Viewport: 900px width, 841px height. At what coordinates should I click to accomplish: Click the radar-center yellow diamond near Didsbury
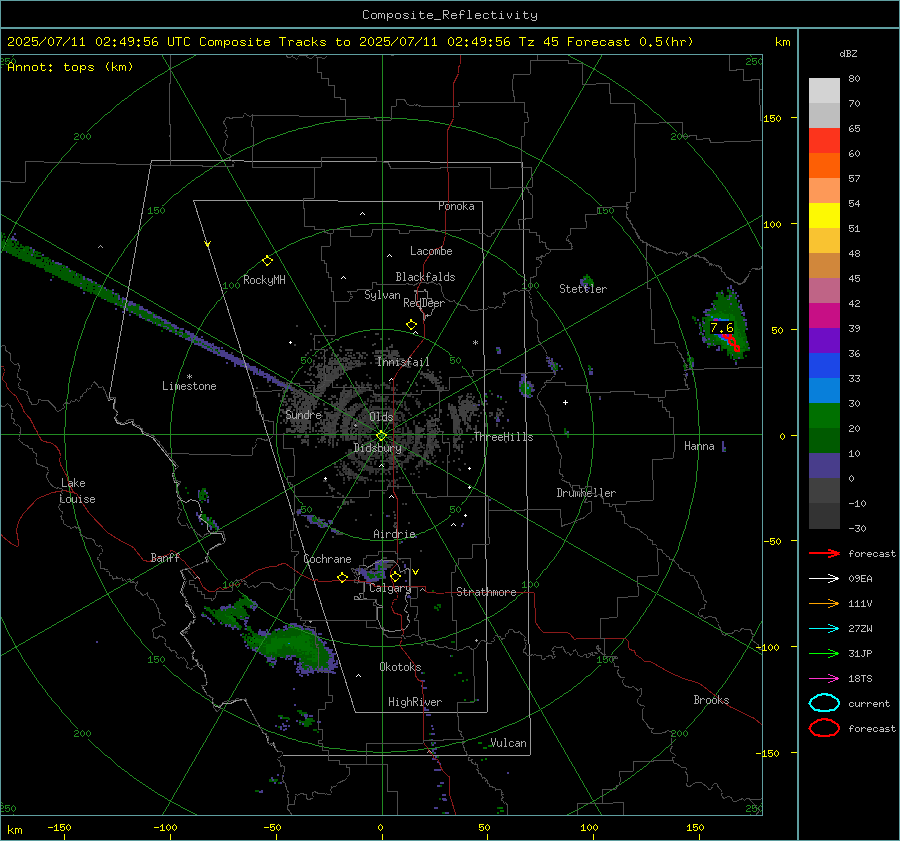point(381,436)
